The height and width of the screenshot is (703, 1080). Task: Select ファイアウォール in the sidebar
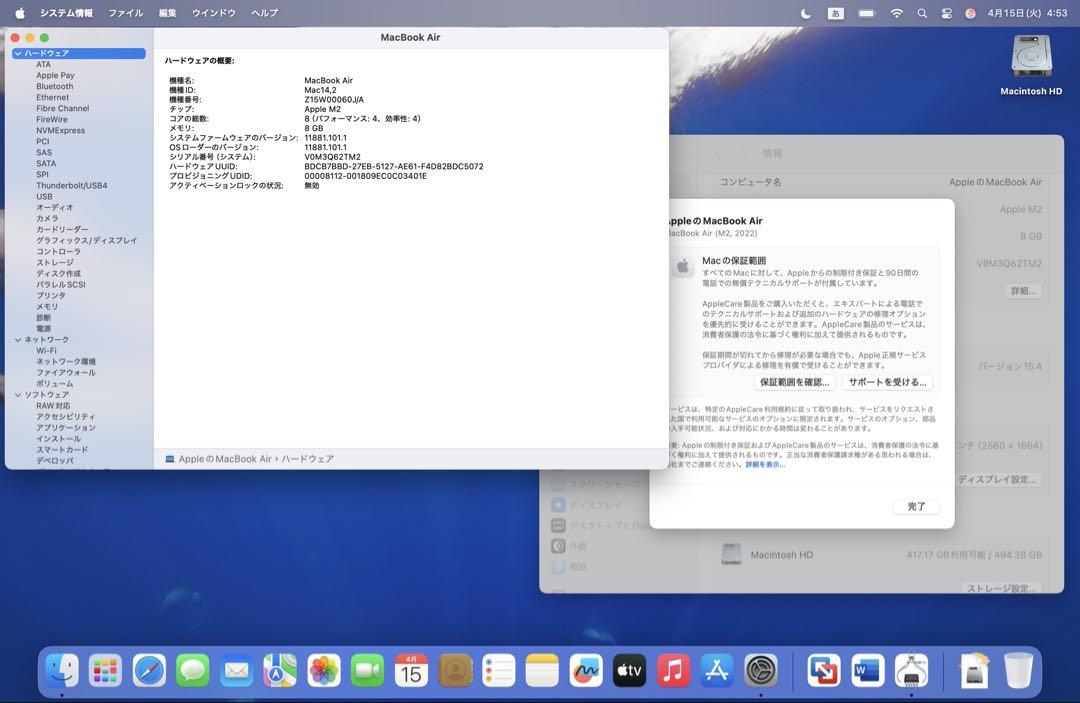point(66,373)
